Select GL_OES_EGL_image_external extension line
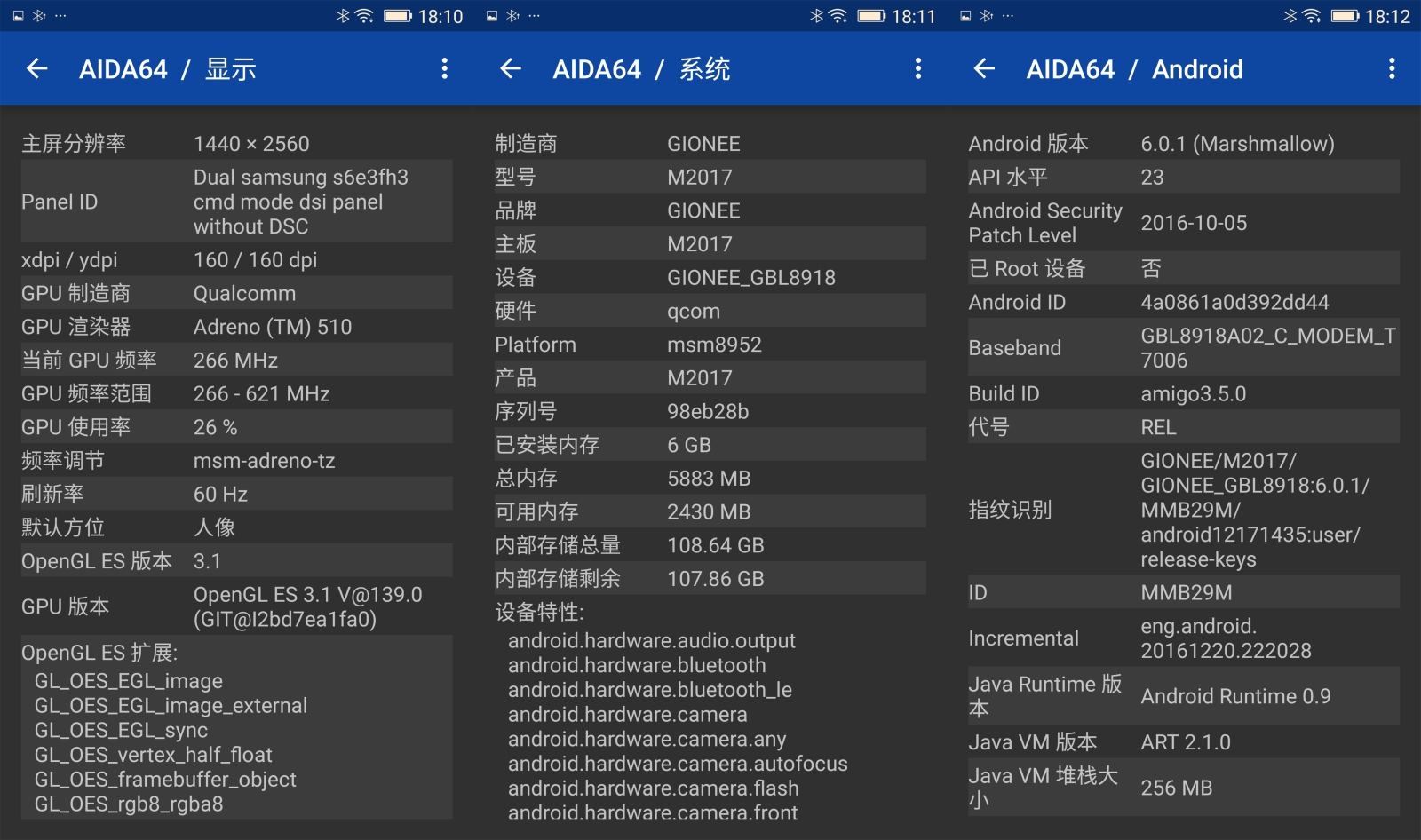 [x=171, y=706]
